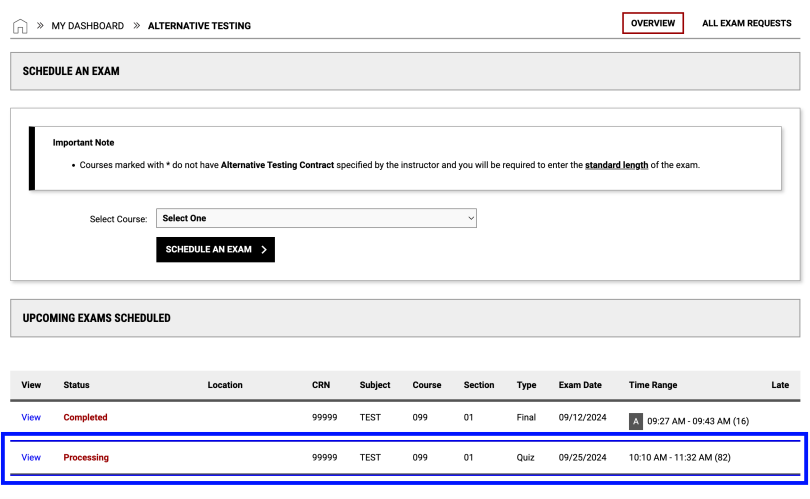Click the Location column header
The image size is (810, 499).
(225, 385)
